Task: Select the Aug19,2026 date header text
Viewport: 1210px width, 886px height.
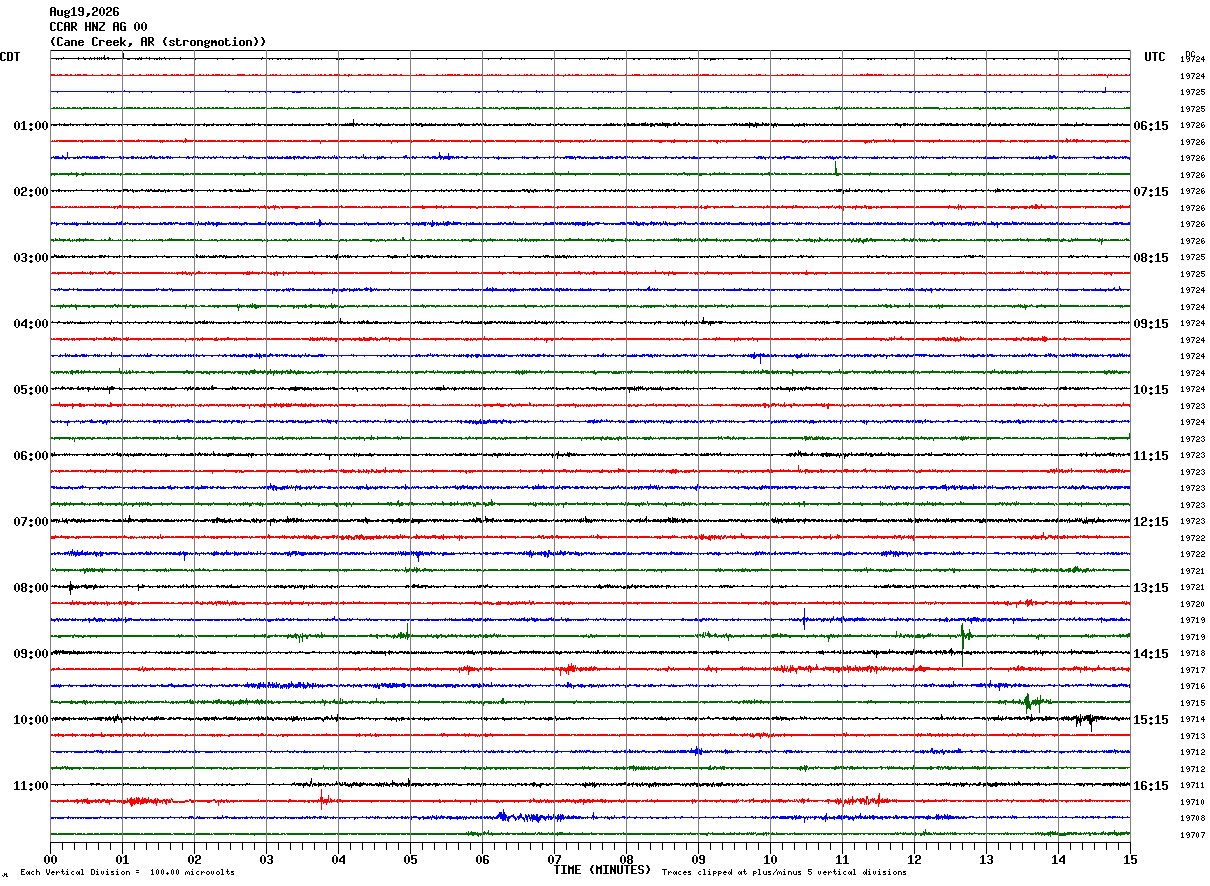Action: tap(84, 12)
